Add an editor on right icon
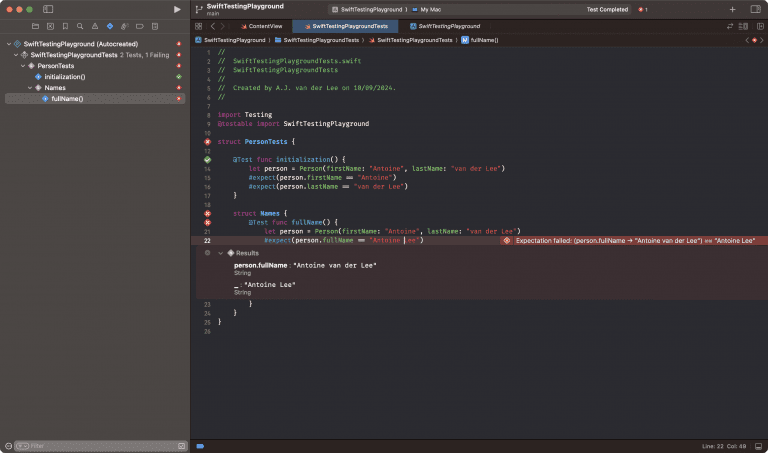The width and height of the screenshot is (768, 453). click(x=760, y=26)
